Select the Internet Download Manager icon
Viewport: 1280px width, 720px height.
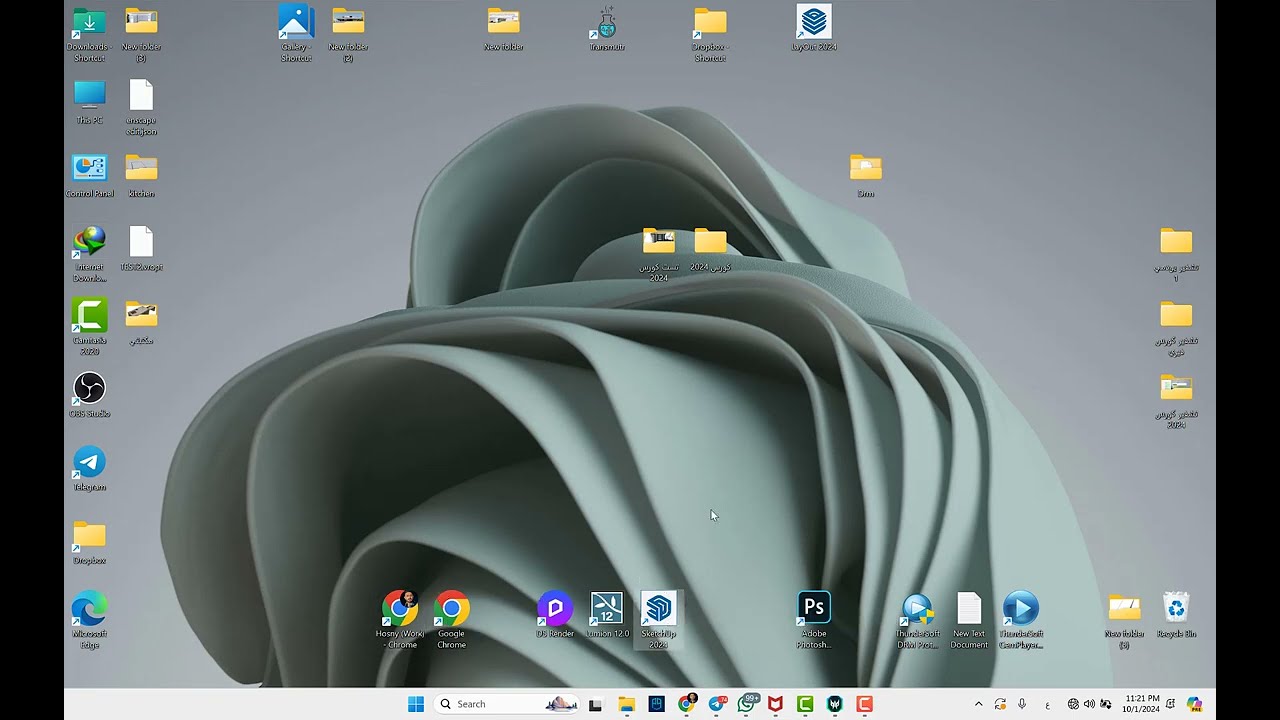(x=89, y=253)
